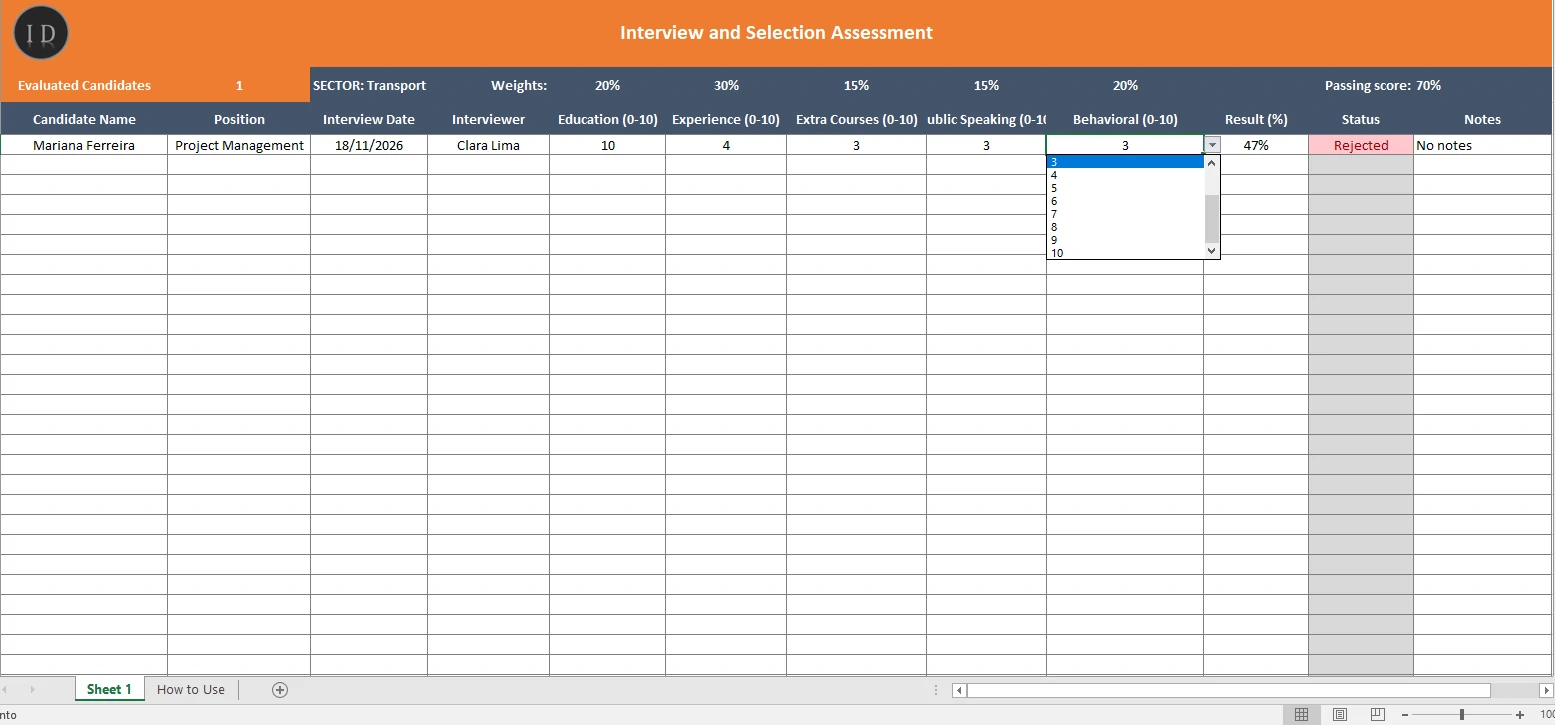Choose 8 in the dropdown list
Image resolution: width=1555 pixels, height=725 pixels.
click(1125, 227)
